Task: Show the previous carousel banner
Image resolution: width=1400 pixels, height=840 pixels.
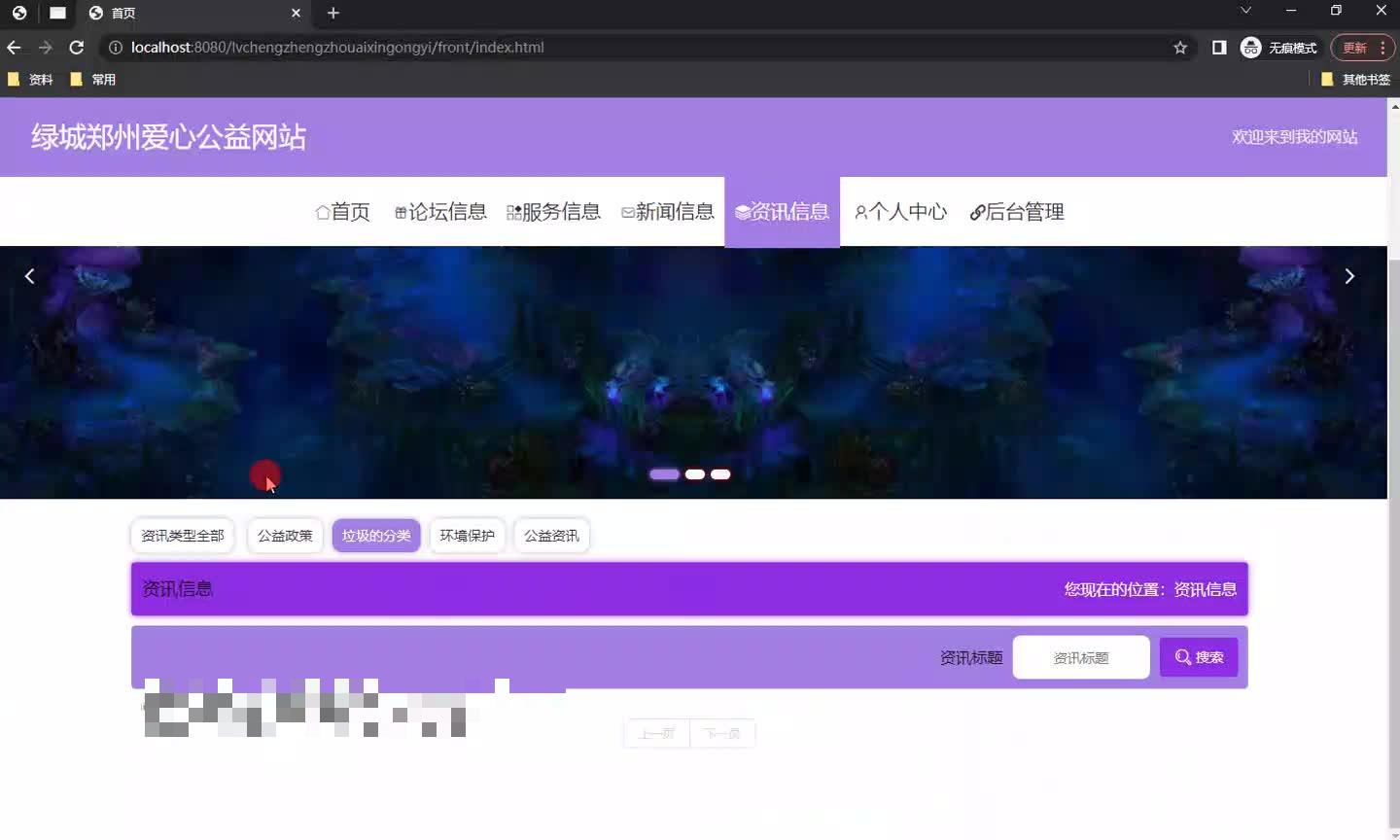Action: (29, 276)
